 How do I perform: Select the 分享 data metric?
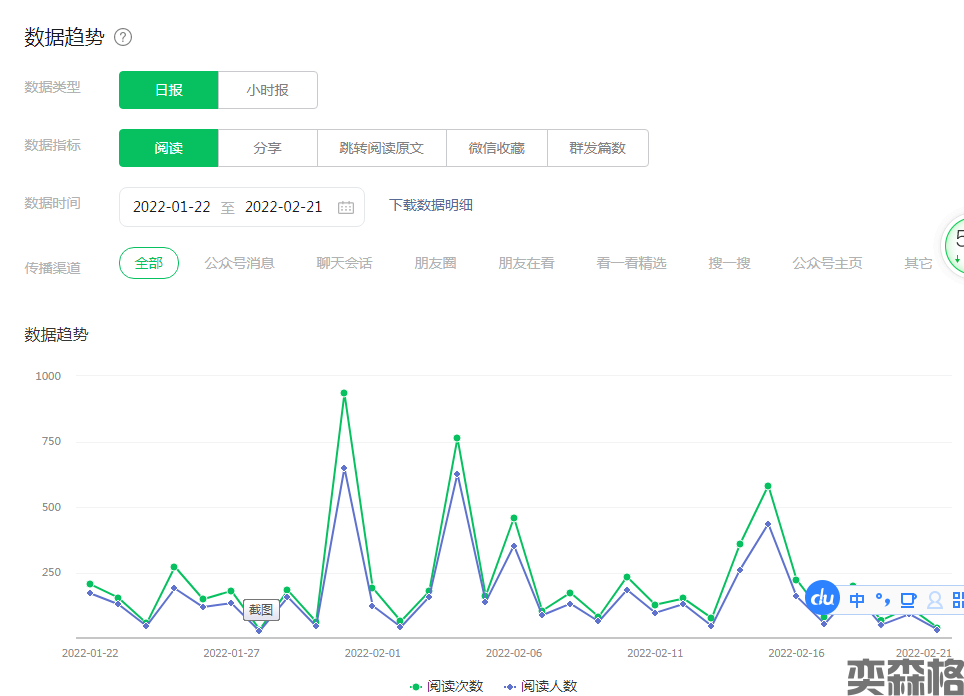click(x=267, y=148)
